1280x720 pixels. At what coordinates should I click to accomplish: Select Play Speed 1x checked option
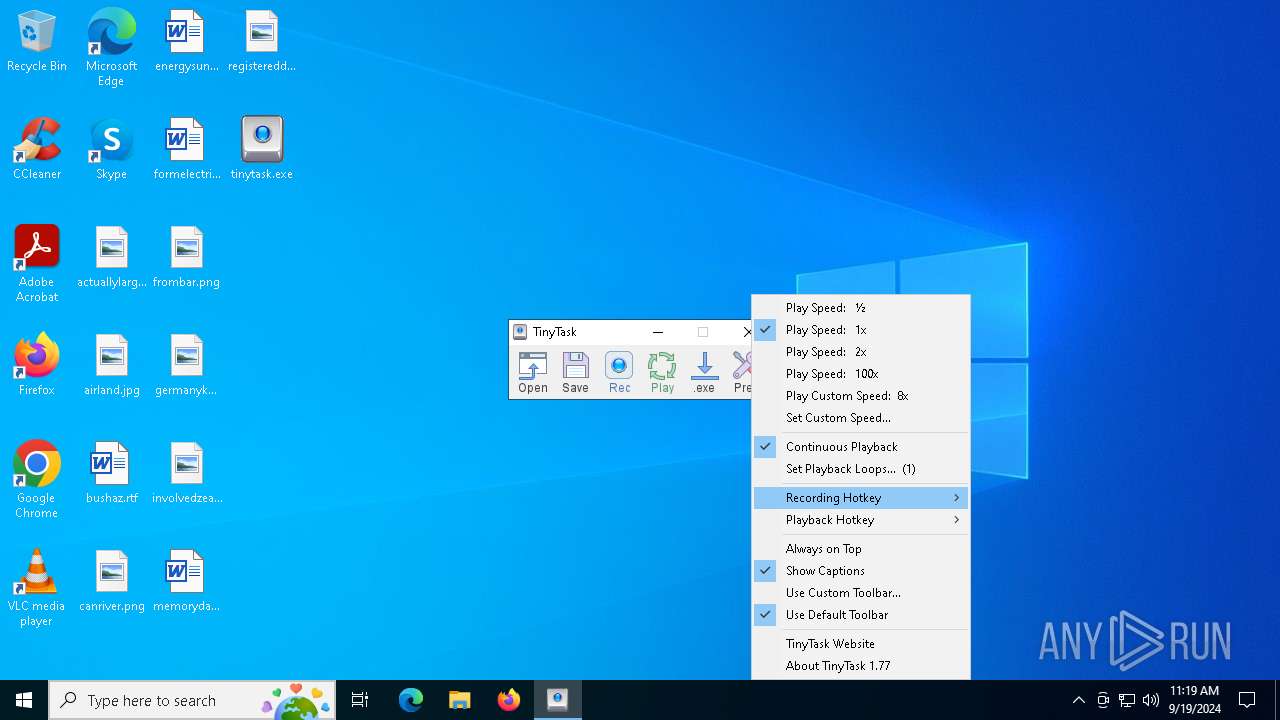click(x=861, y=330)
